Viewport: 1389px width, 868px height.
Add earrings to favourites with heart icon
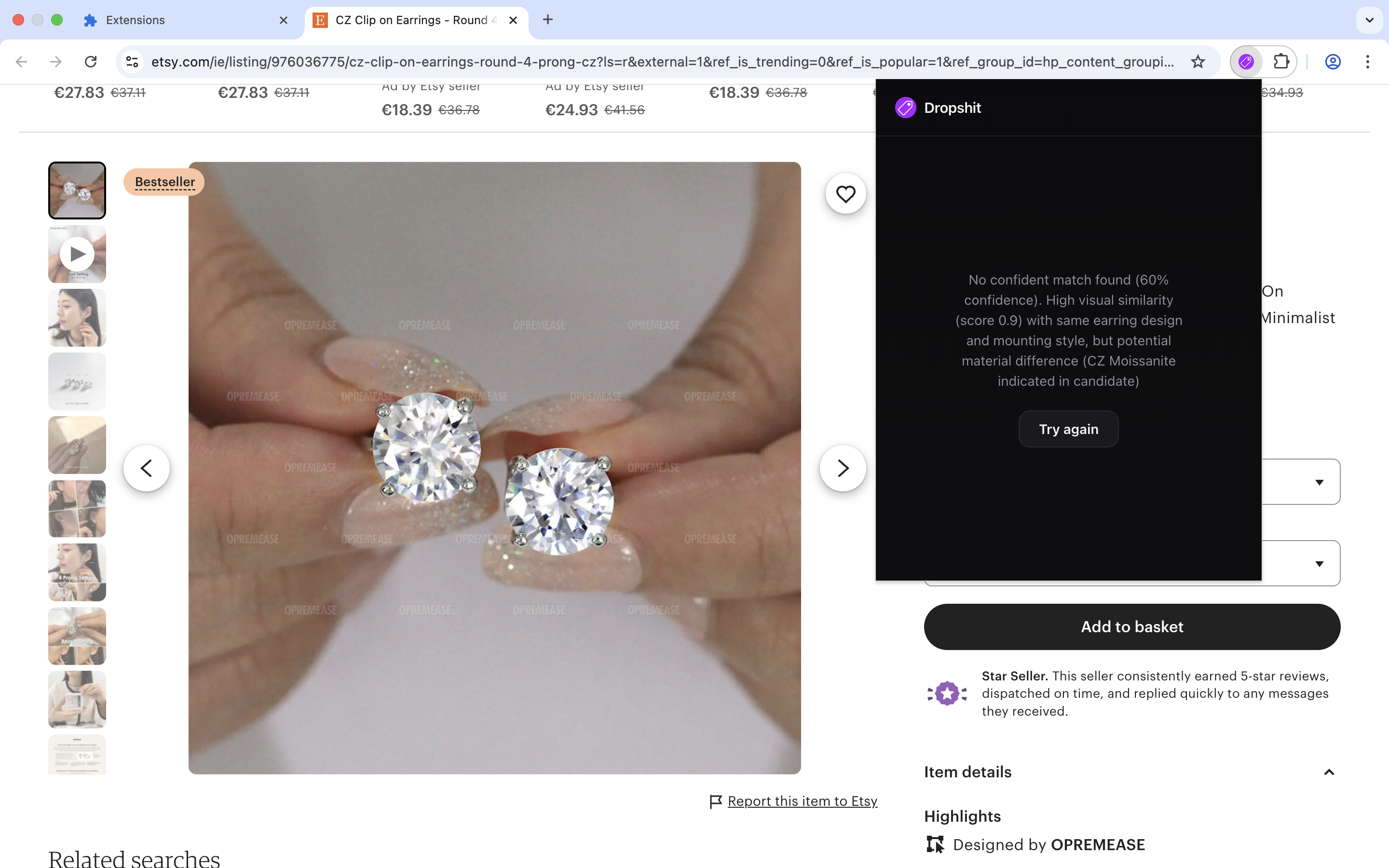[x=845, y=194]
